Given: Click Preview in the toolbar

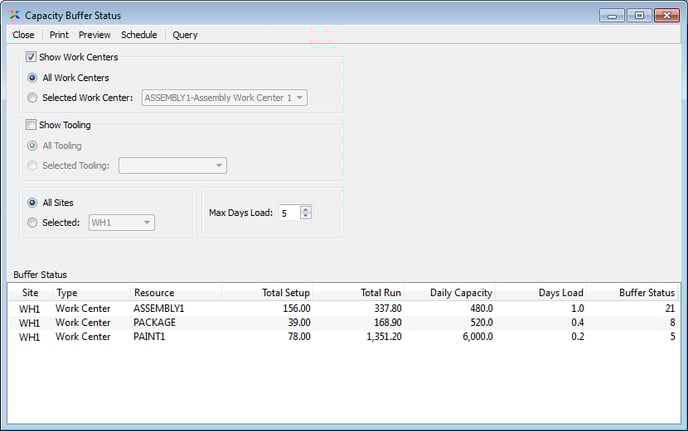Looking at the screenshot, I should point(95,35).
